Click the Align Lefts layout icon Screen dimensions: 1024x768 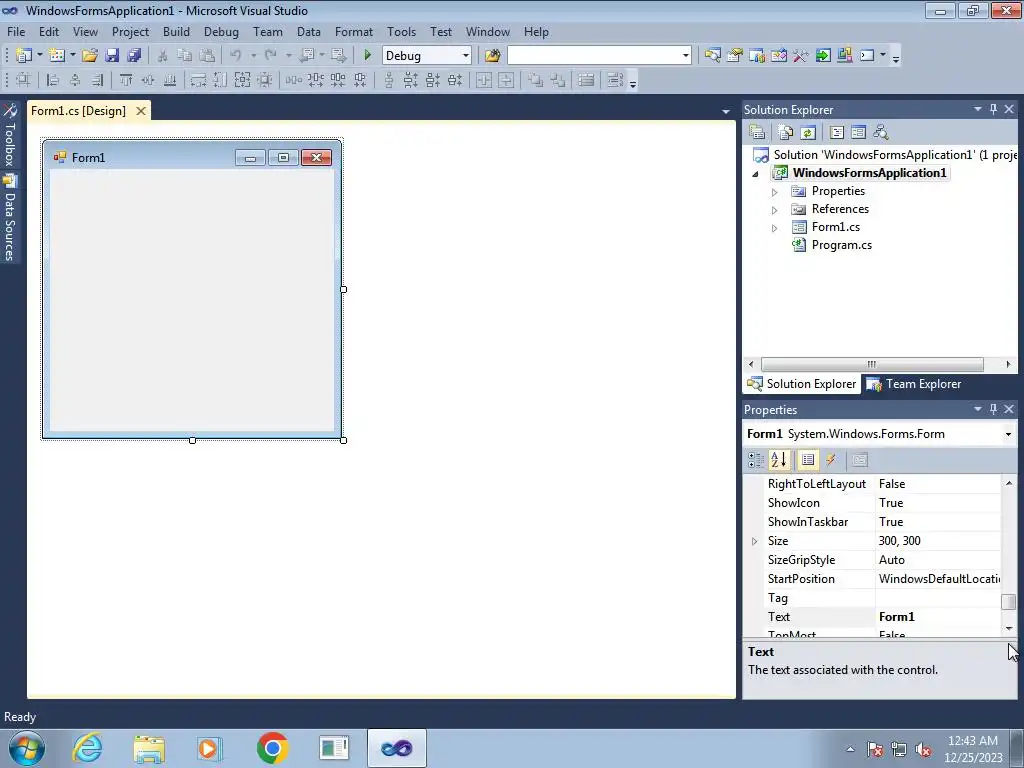pos(53,80)
